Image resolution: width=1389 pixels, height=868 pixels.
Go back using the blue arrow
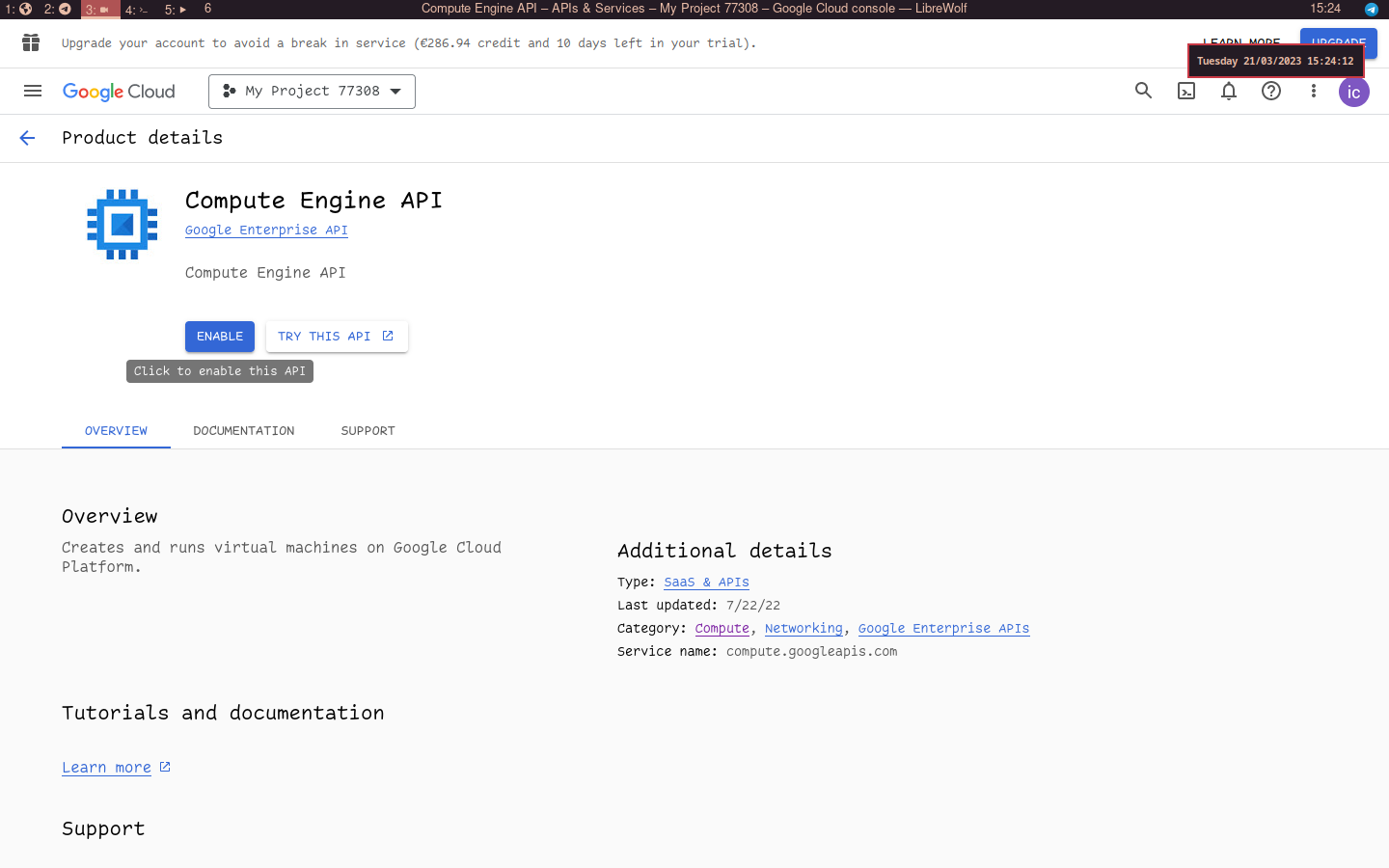[27, 138]
